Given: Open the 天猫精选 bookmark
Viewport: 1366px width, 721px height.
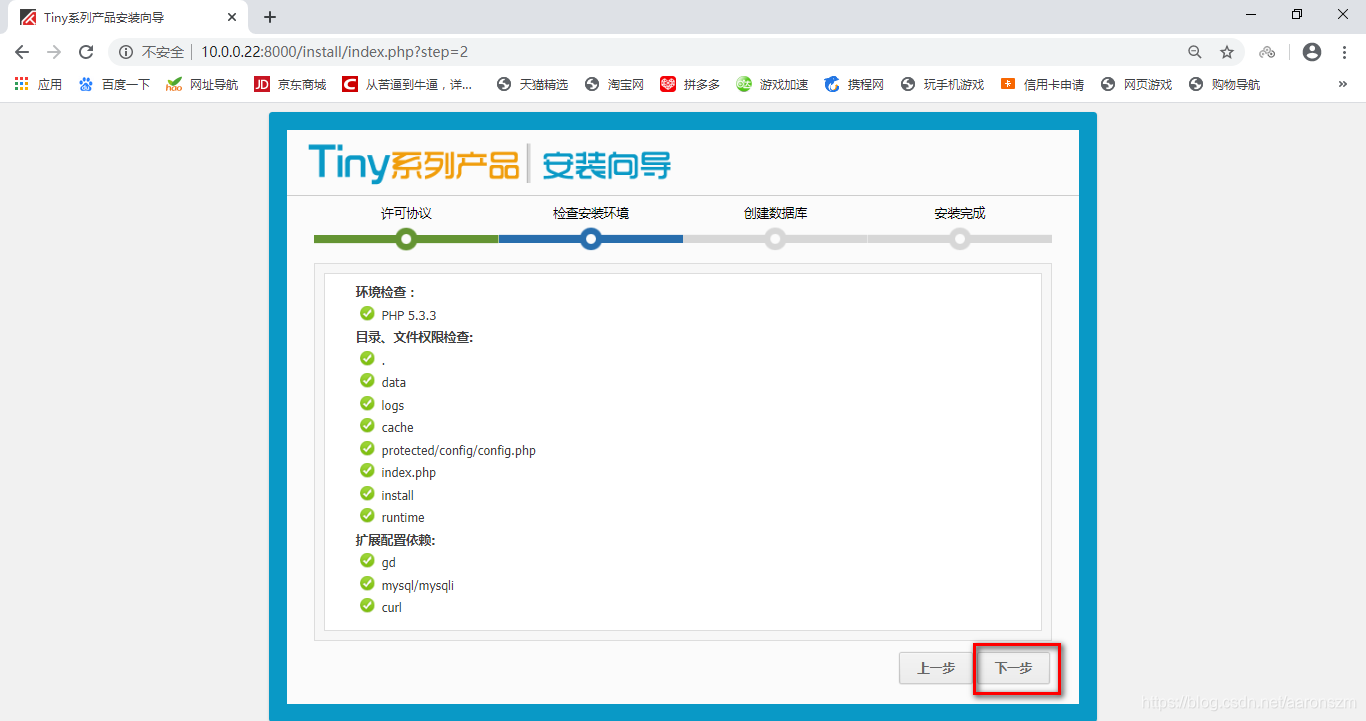Looking at the screenshot, I should coord(532,85).
